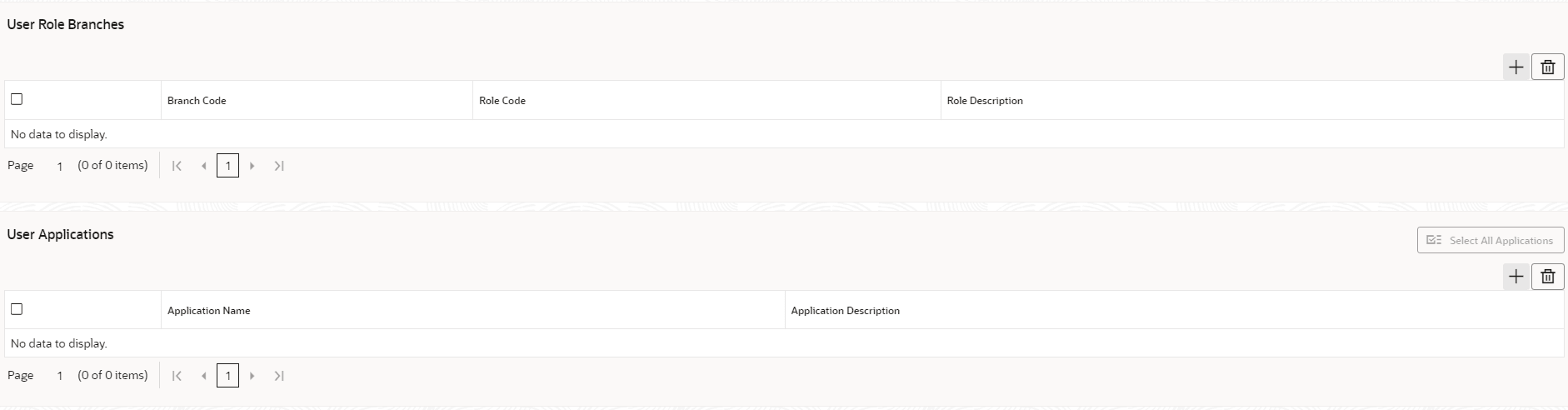Go to last page of User Role Branches
This screenshot has width=1568, height=410.
(x=279, y=166)
